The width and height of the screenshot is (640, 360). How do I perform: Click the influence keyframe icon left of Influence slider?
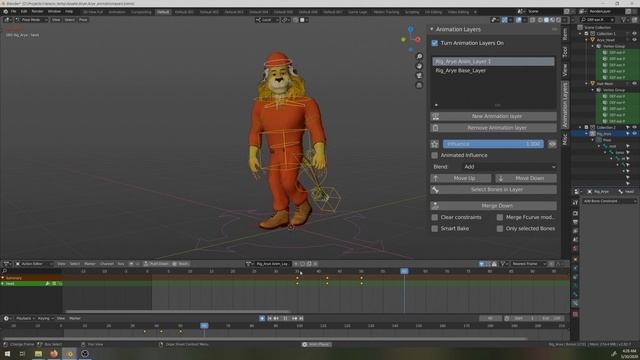pyautogui.click(x=435, y=144)
